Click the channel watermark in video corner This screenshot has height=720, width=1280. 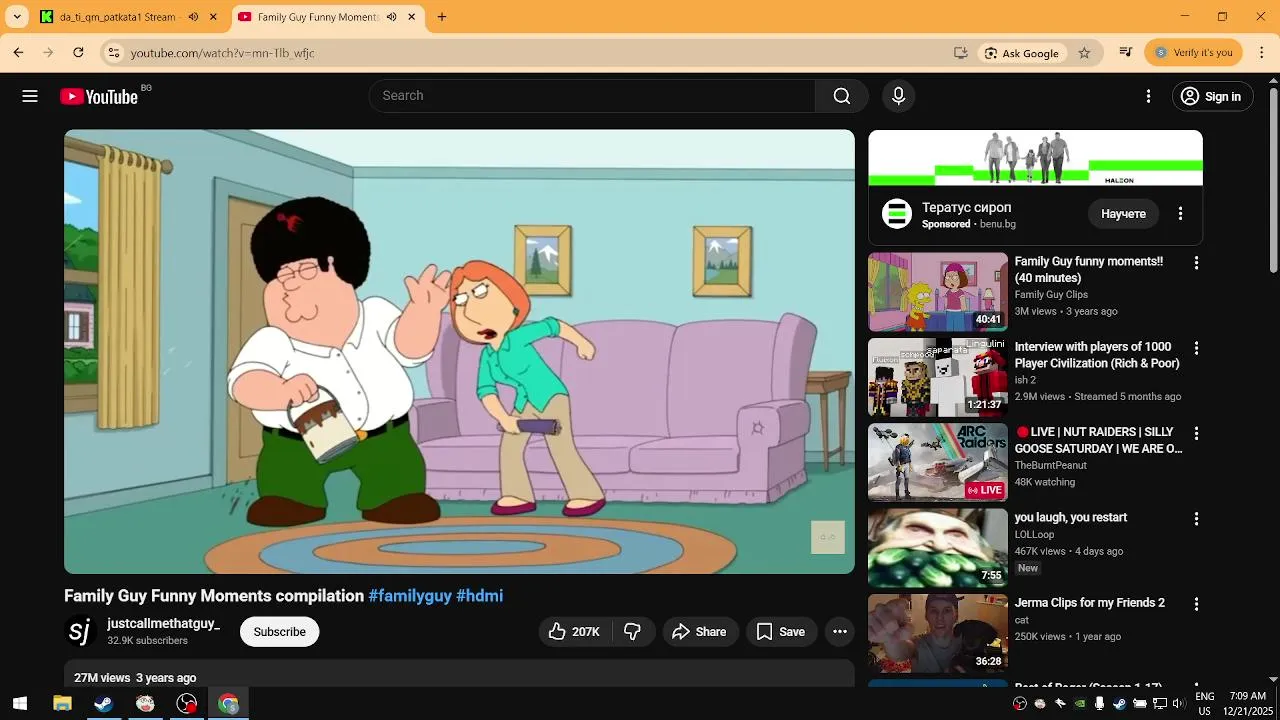click(828, 537)
